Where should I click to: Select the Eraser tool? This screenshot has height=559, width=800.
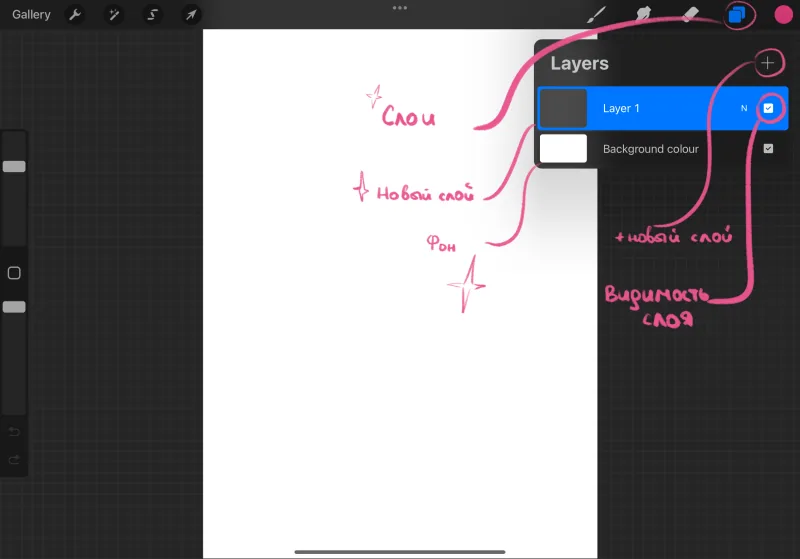click(x=690, y=14)
